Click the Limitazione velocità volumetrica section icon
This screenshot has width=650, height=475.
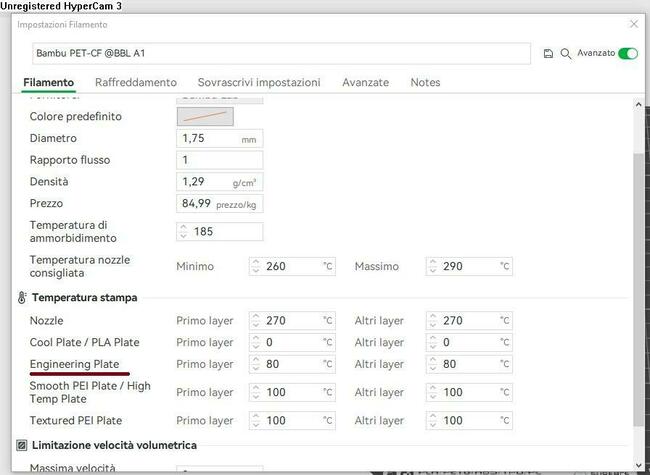pyautogui.click(x=22, y=445)
